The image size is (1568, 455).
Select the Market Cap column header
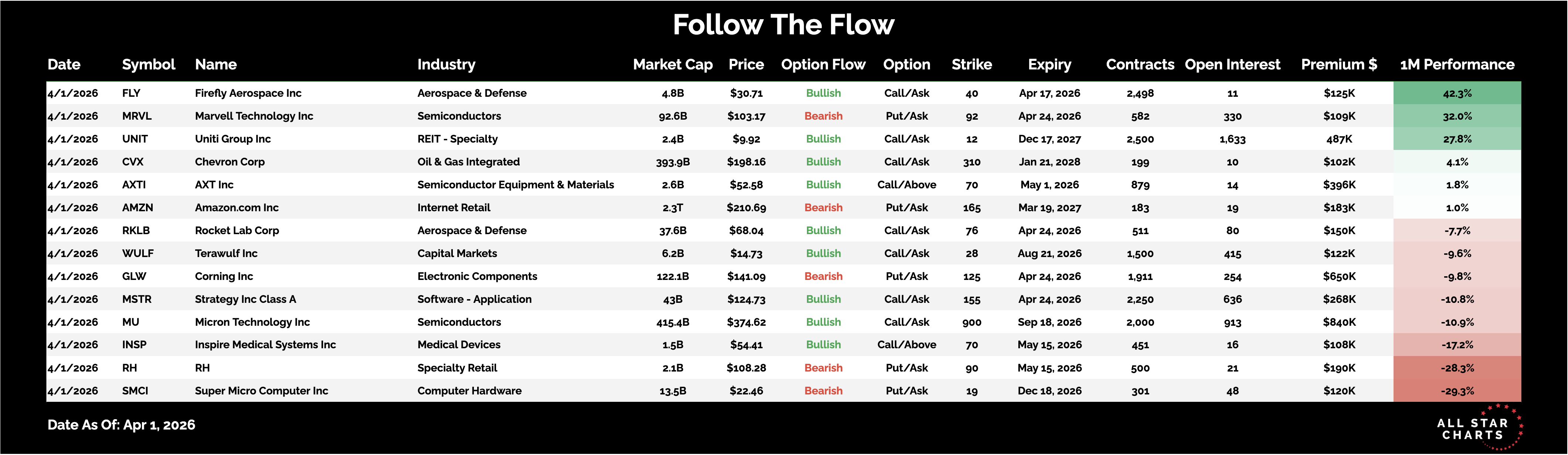point(673,65)
